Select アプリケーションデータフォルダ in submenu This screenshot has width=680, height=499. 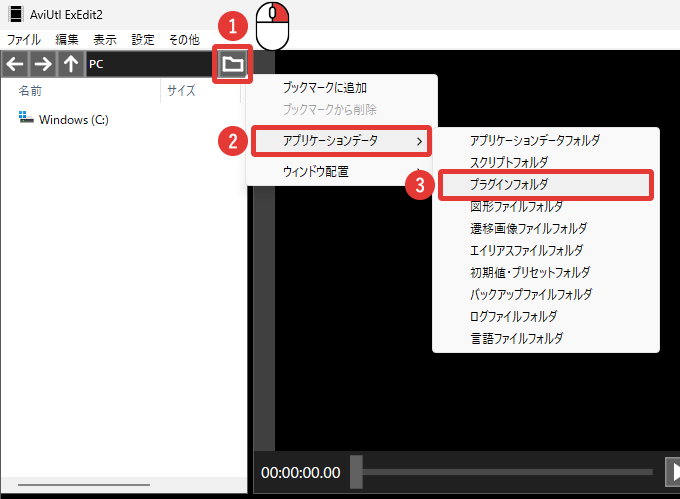[x=546, y=140]
